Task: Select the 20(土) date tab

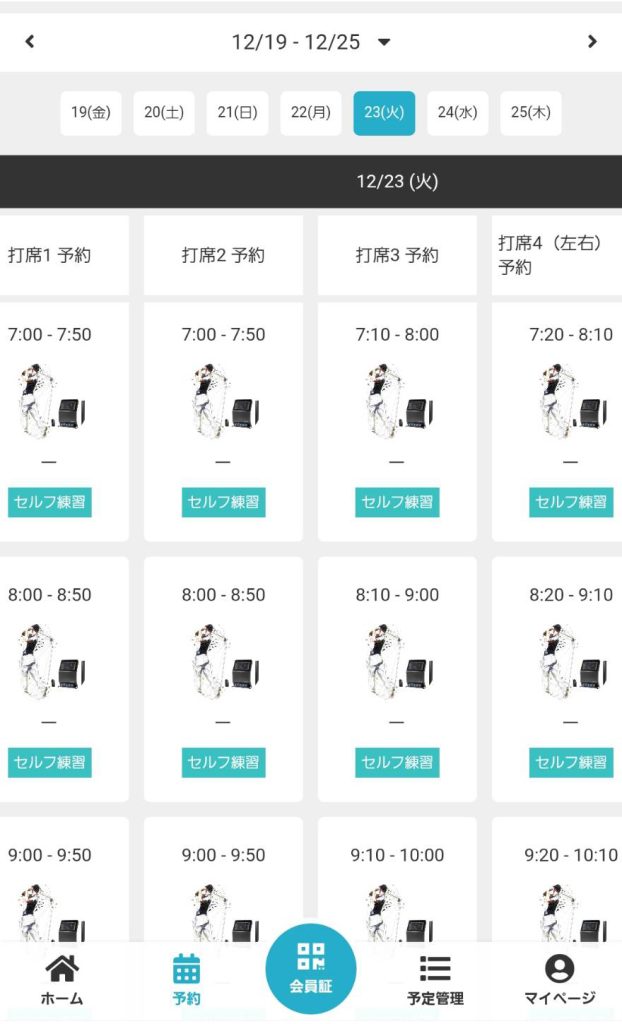Action: (164, 113)
